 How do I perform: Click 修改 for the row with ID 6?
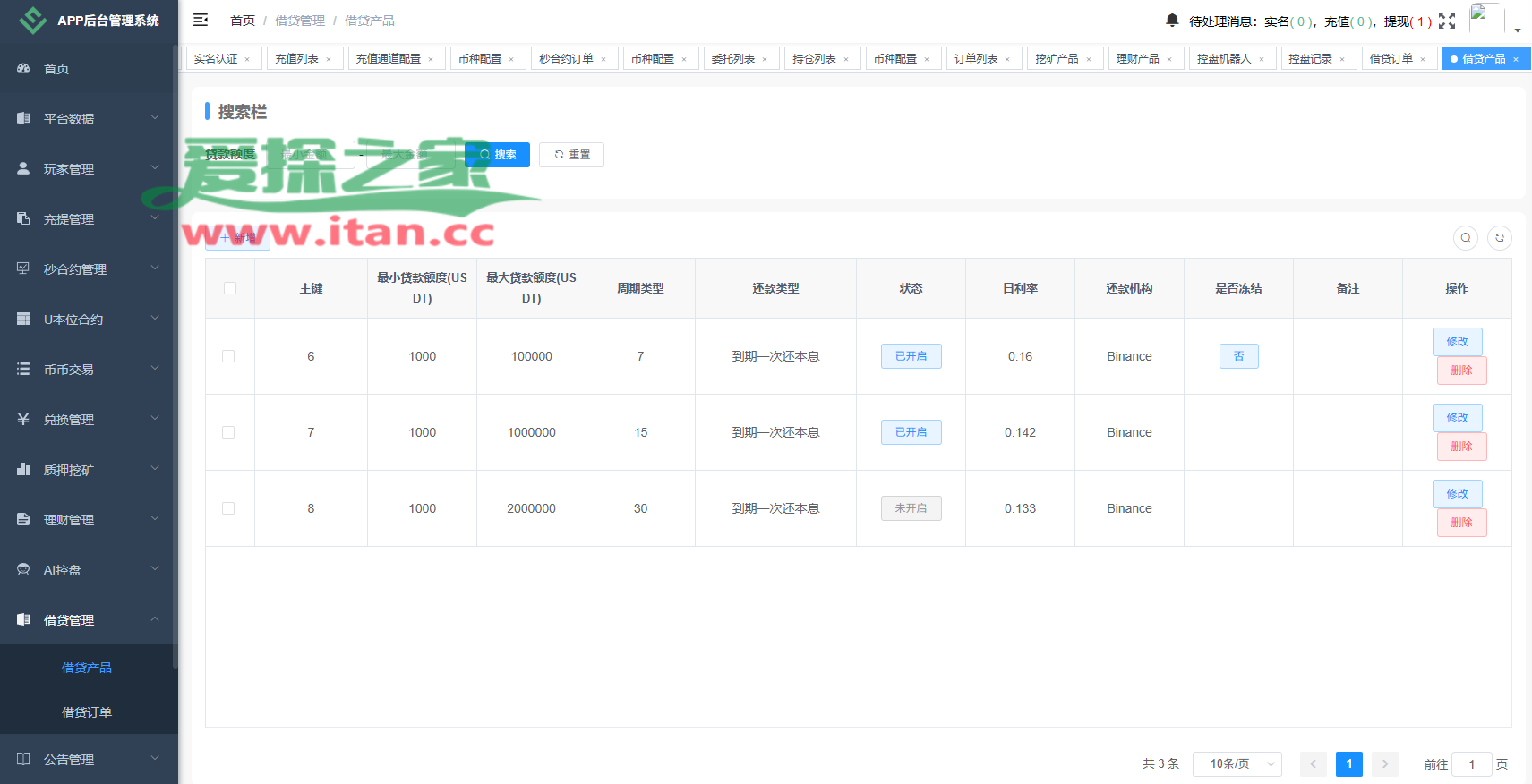[x=1457, y=341]
